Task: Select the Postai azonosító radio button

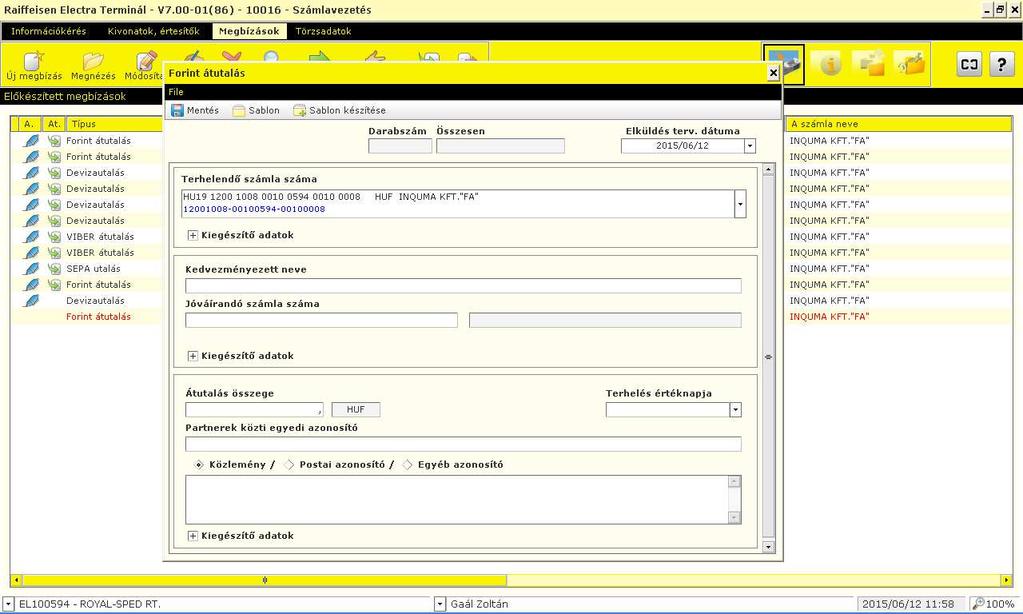Action: (x=289, y=465)
